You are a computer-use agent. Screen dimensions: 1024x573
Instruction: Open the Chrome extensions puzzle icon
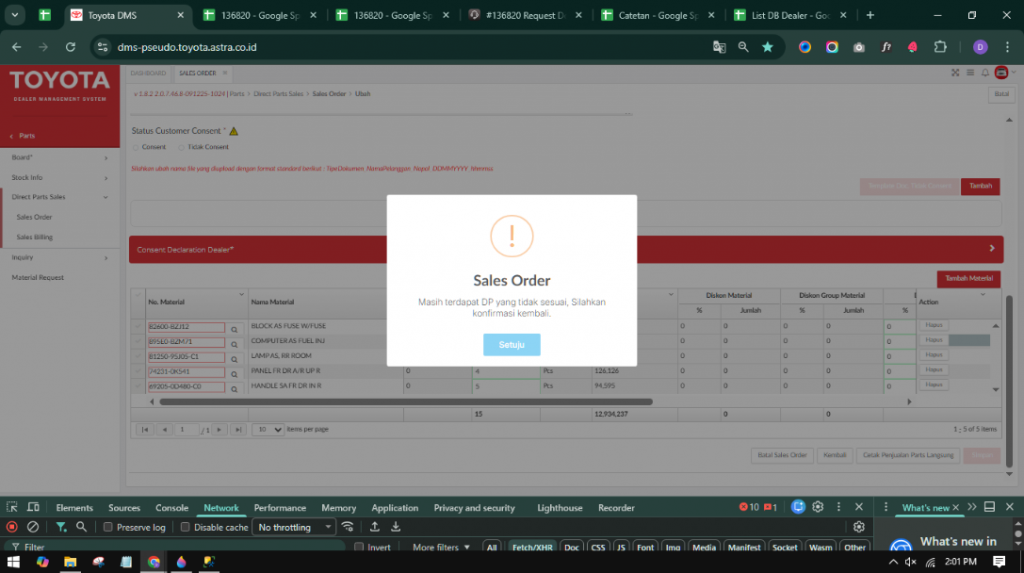(940, 47)
